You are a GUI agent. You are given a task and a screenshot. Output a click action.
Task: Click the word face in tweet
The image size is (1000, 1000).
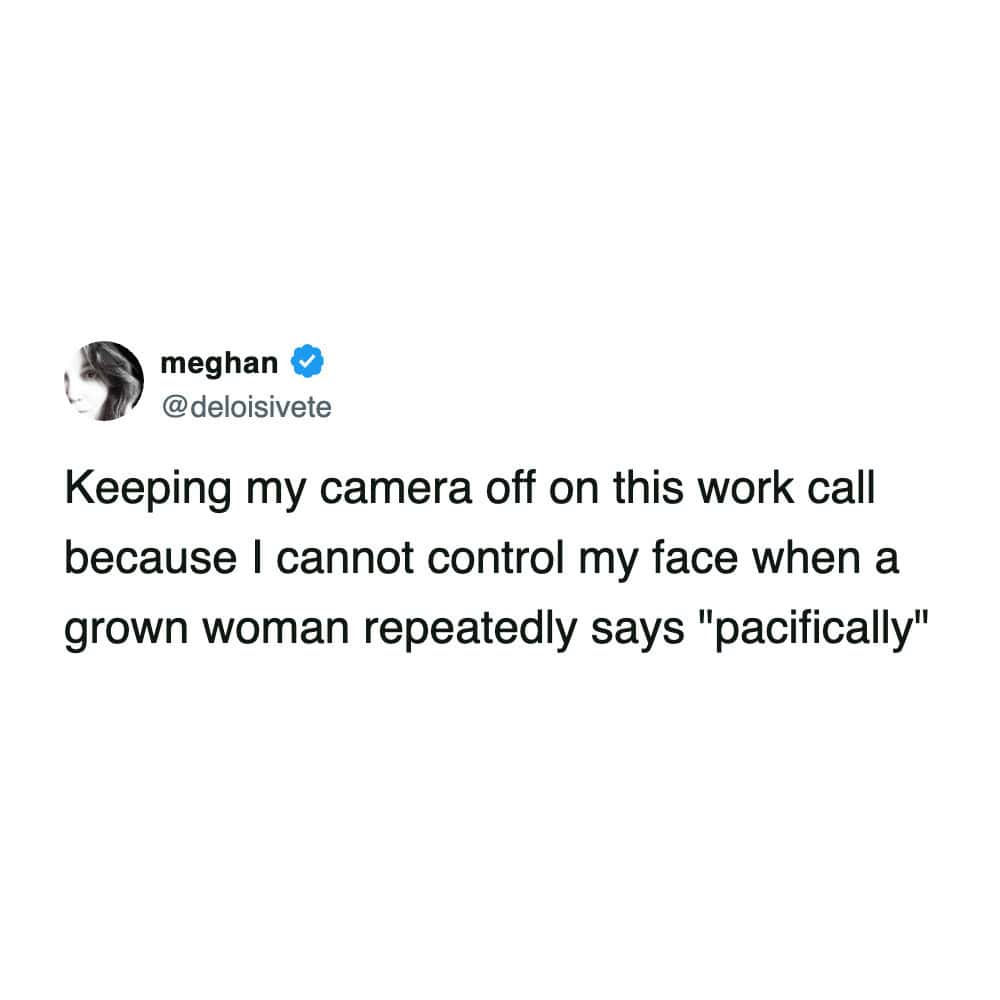pos(695,559)
